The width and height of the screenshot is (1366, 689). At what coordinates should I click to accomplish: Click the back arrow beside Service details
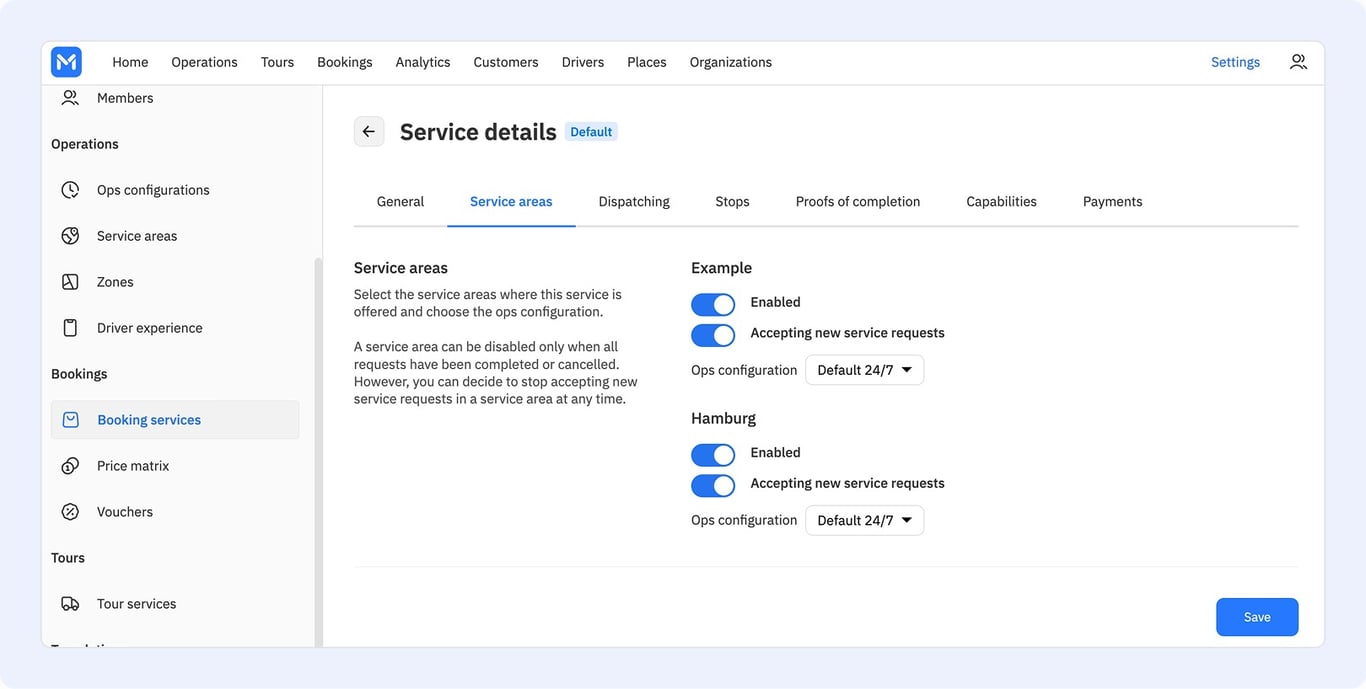(369, 131)
